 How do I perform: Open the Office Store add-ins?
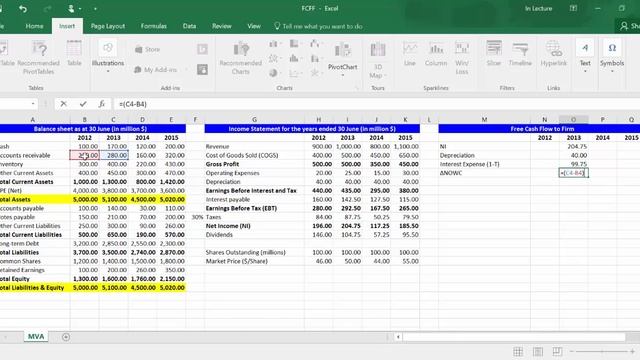148,49
